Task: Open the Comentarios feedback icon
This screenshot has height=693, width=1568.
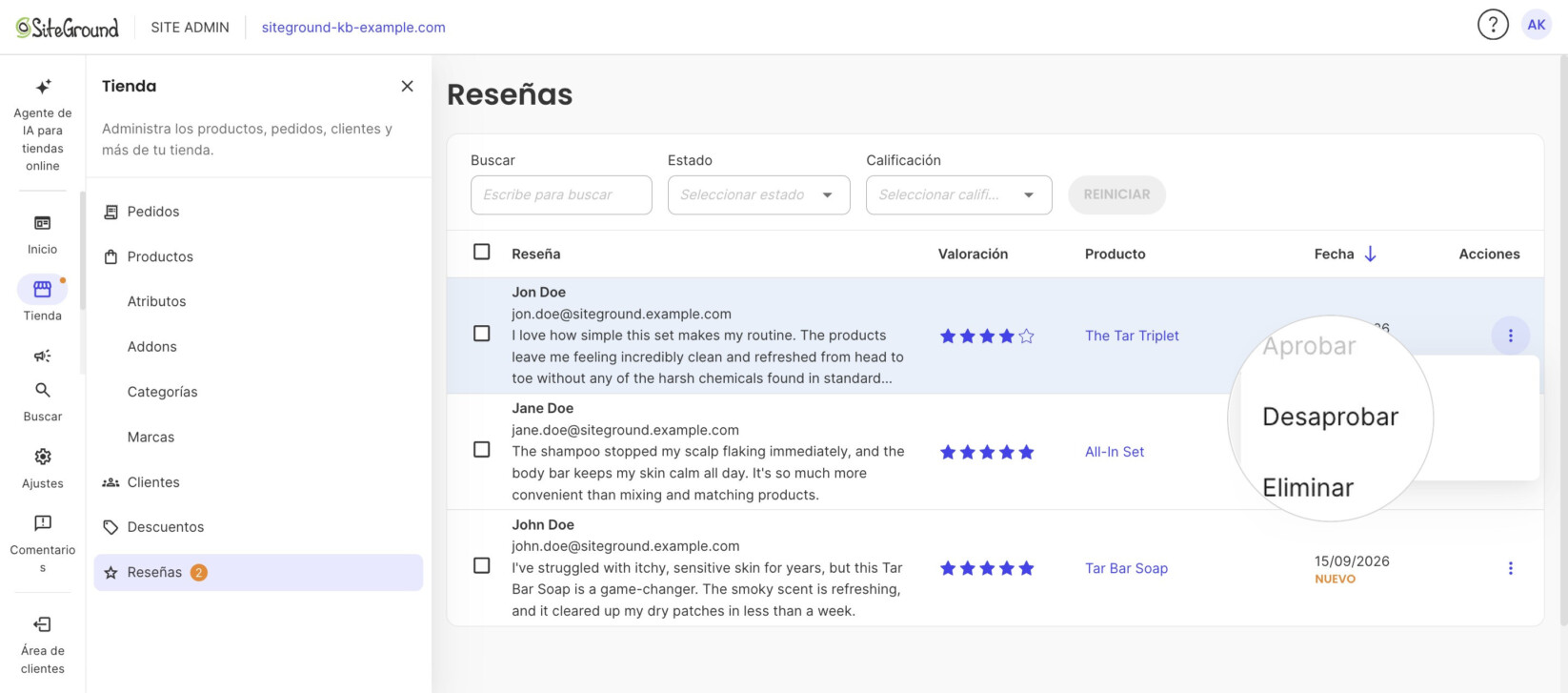Action: [x=42, y=523]
